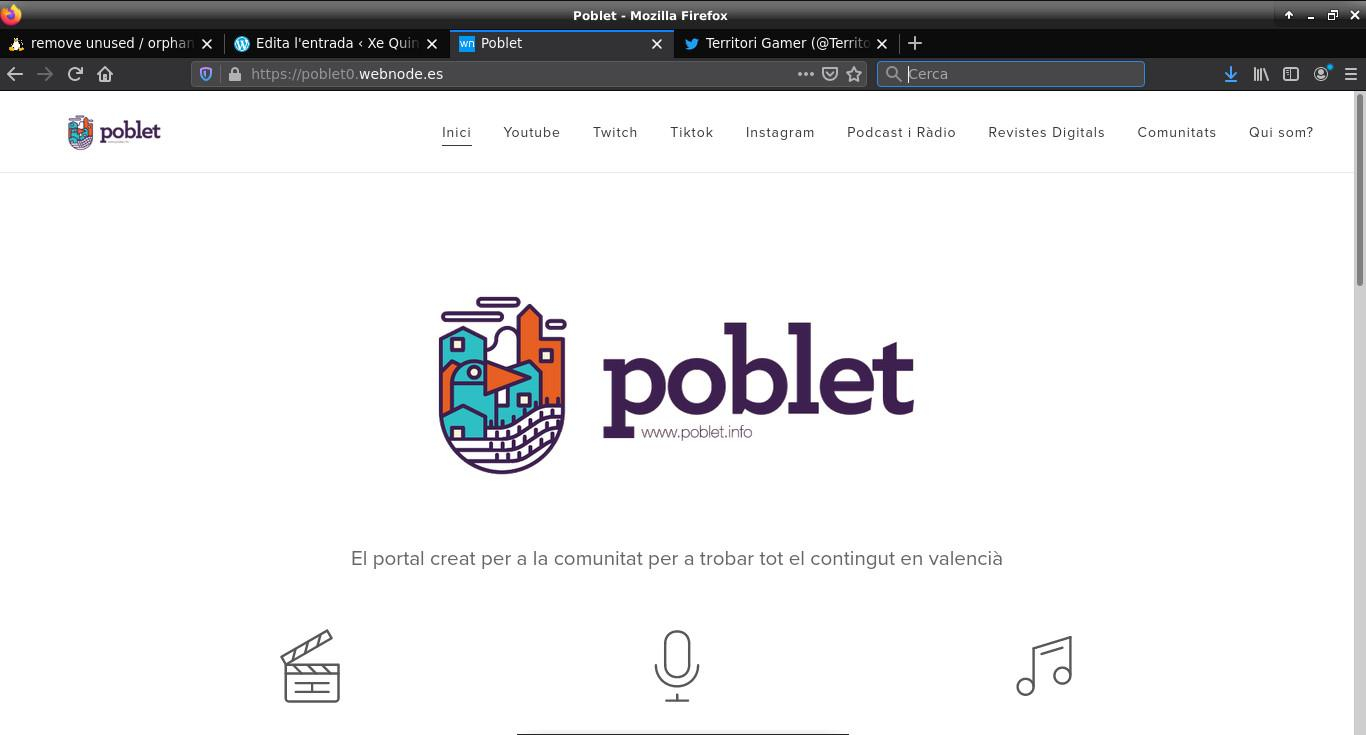Show site security padlock info
This screenshot has width=1366, height=735.
click(235, 74)
